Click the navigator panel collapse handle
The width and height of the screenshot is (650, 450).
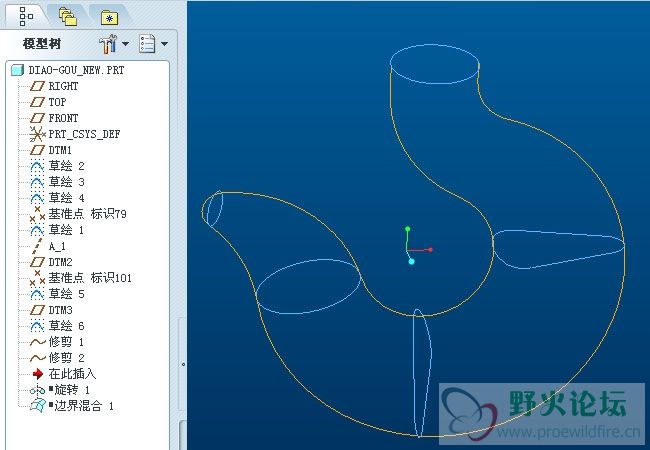pyautogui.click(x=183, y=365)
